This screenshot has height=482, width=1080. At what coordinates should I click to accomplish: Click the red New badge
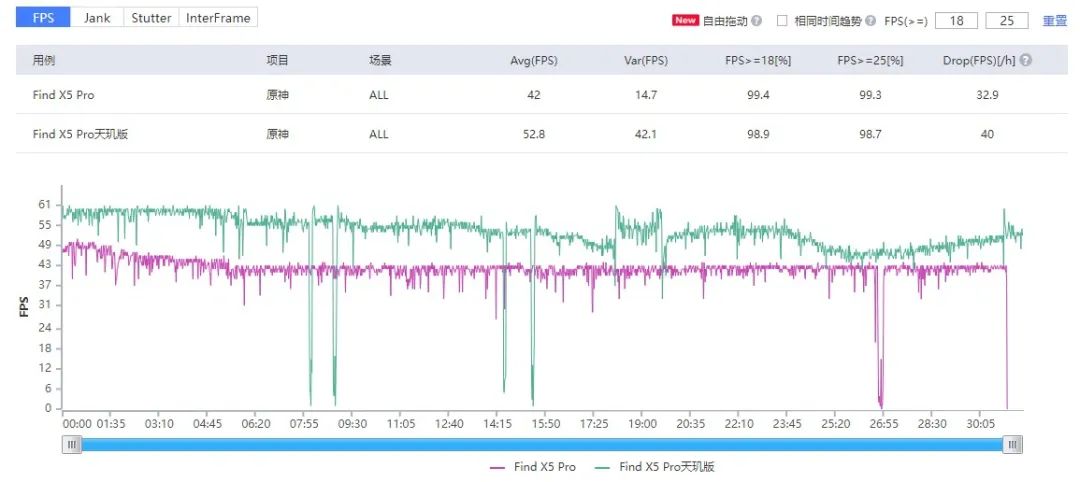point(685,20)
